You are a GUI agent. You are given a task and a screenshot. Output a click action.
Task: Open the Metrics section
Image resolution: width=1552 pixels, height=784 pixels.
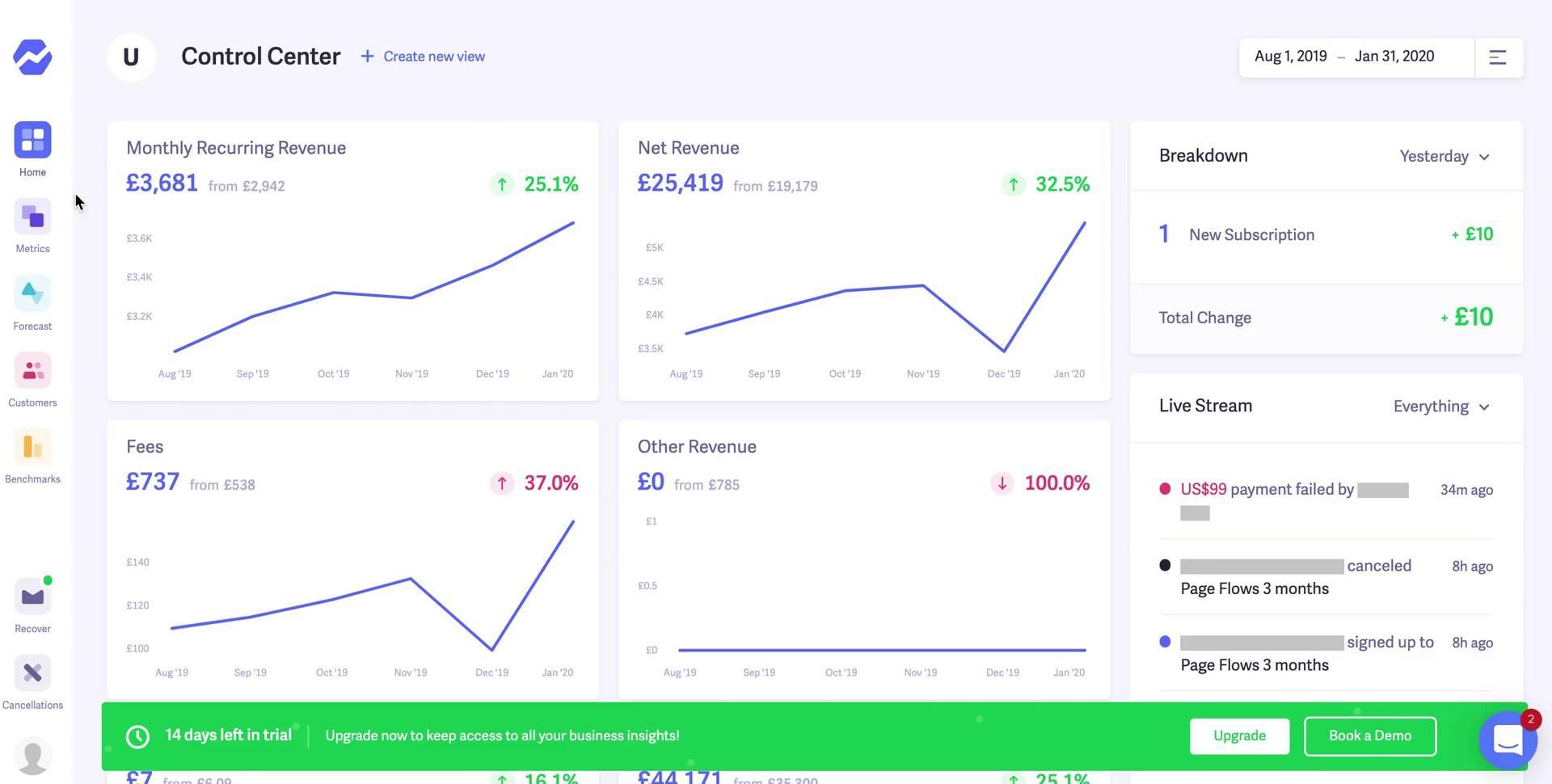32,217
